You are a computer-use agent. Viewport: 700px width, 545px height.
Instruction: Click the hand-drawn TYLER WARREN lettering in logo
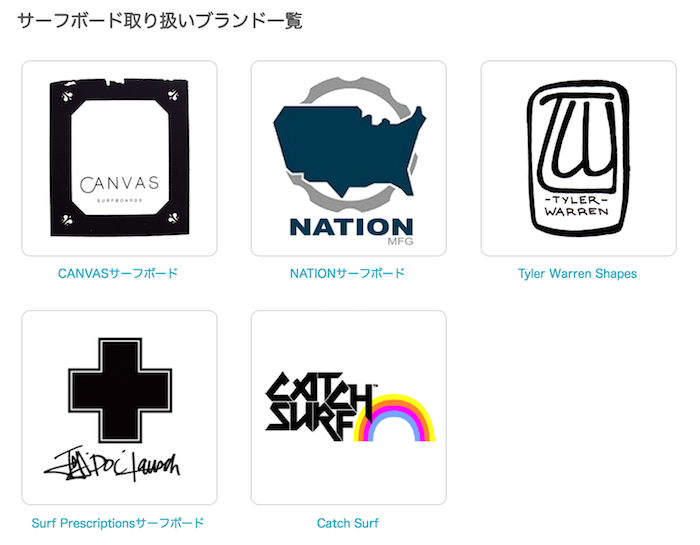pos(576,206)
